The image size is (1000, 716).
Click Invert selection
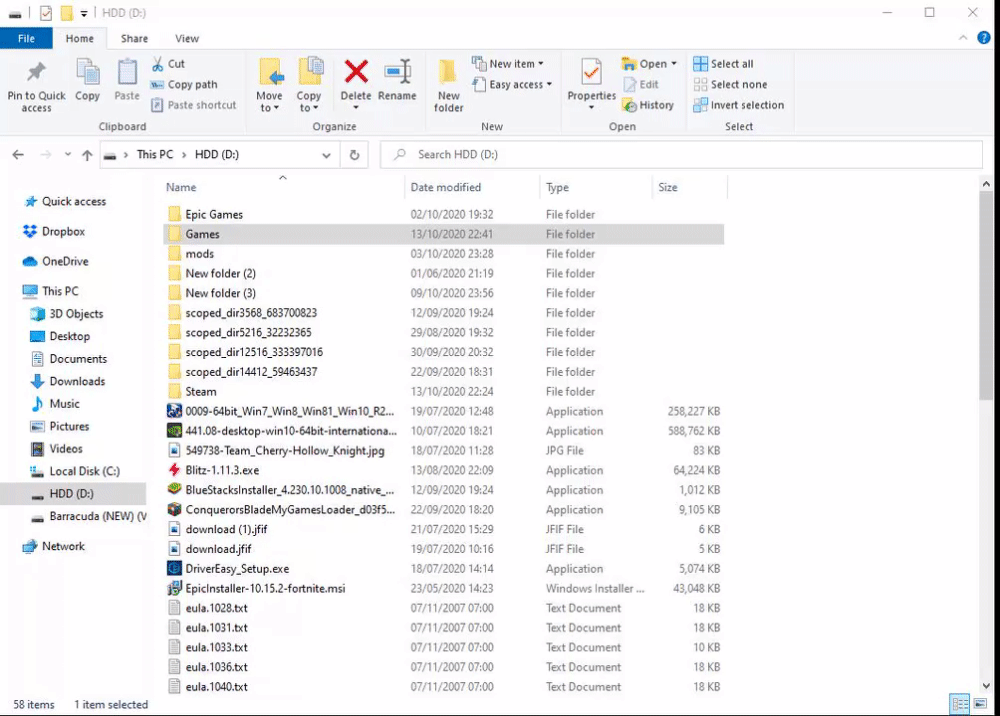pos(739,105)
